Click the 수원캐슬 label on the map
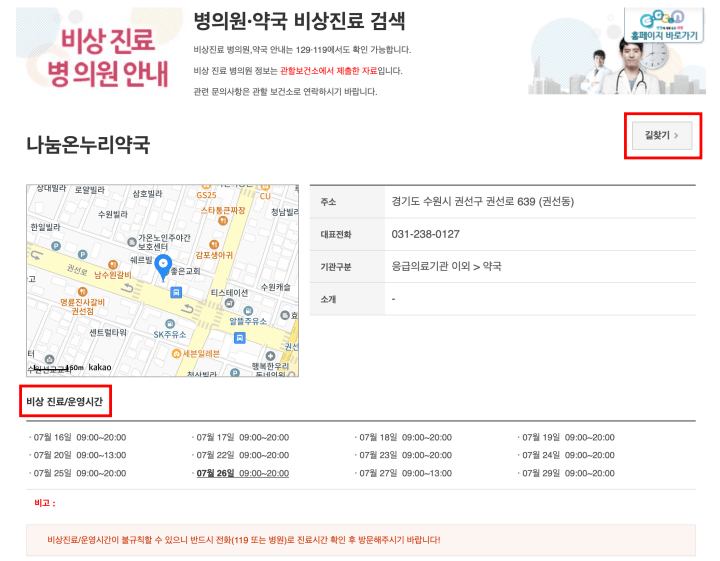 point(276,287)
